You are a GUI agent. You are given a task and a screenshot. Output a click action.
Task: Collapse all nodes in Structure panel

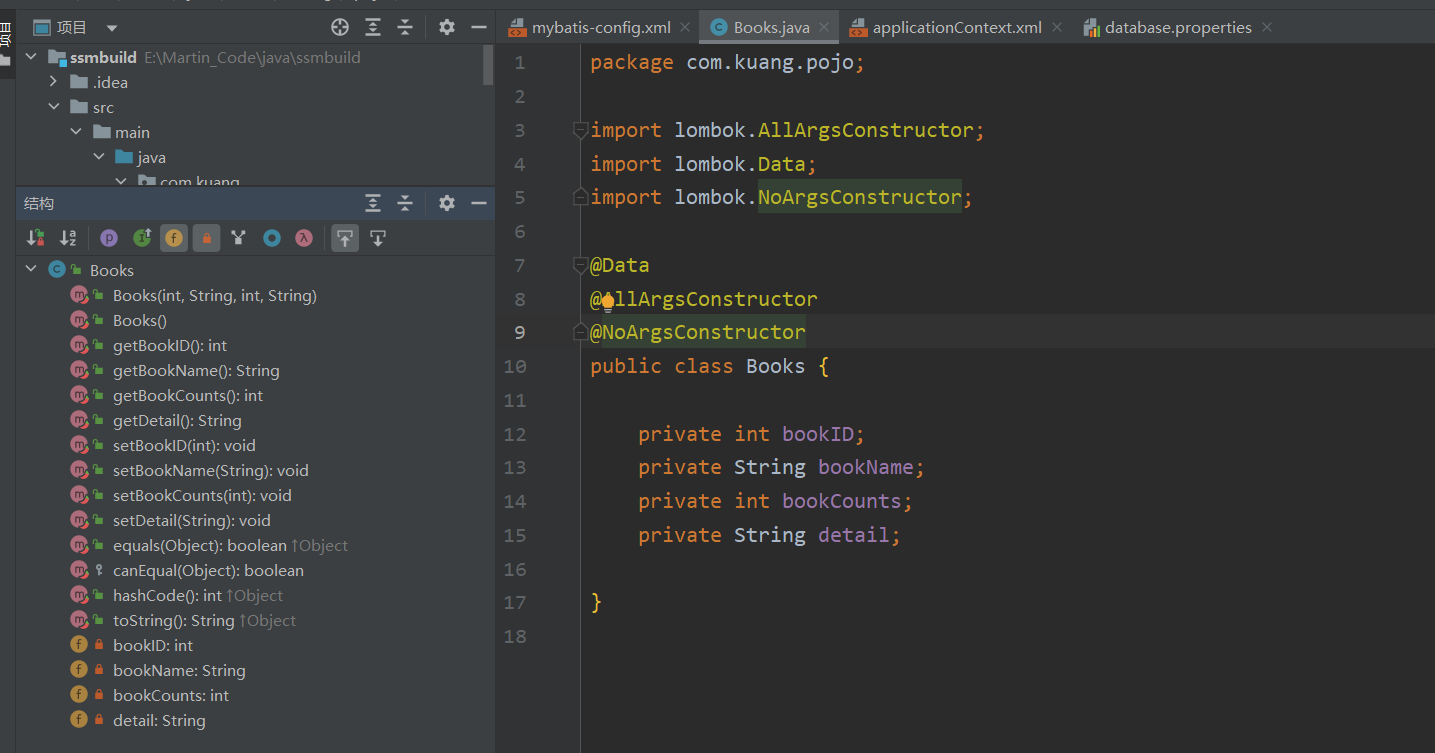[x=405, y=203]
